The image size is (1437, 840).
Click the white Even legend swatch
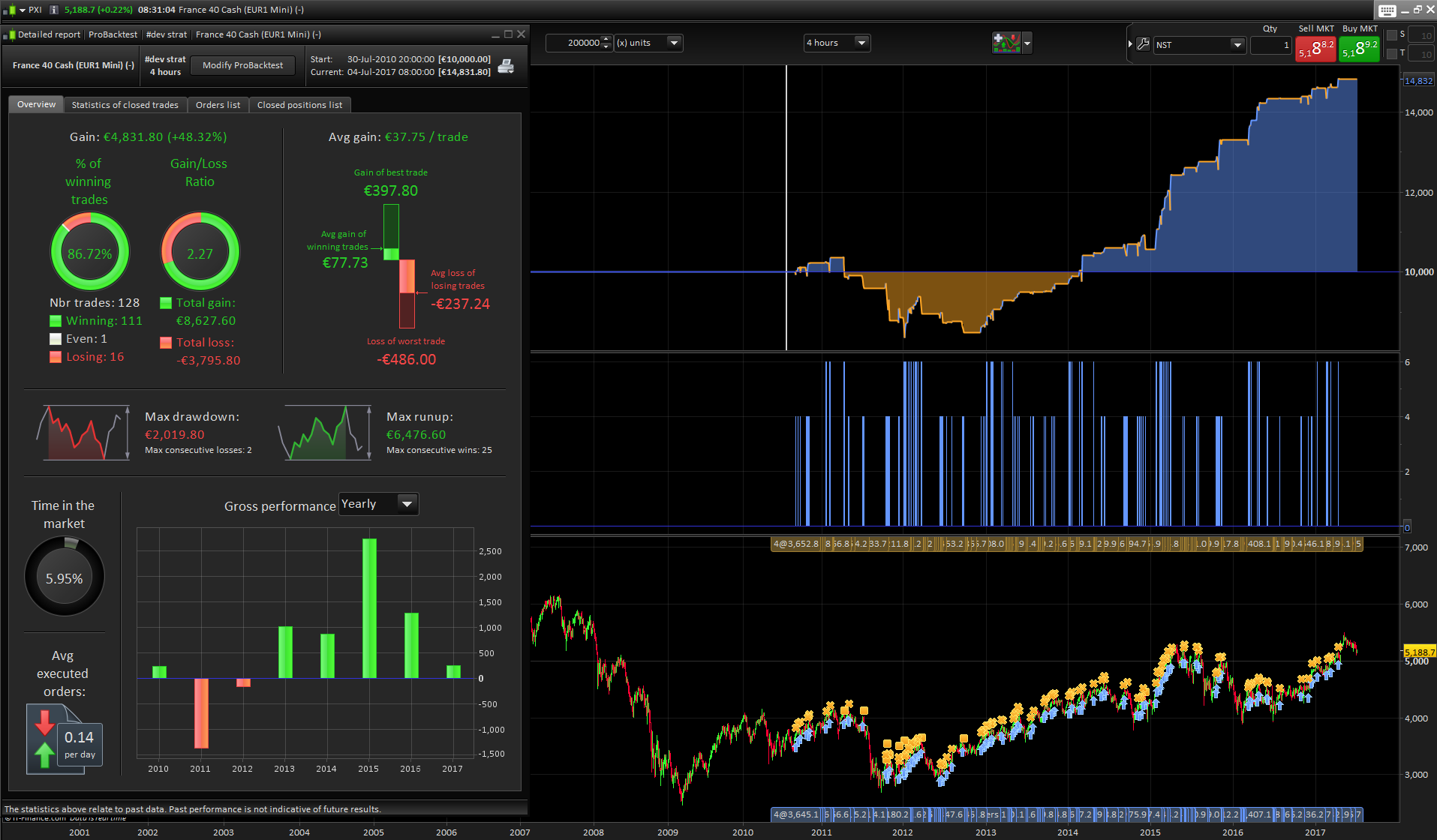(x=56, y=339)
